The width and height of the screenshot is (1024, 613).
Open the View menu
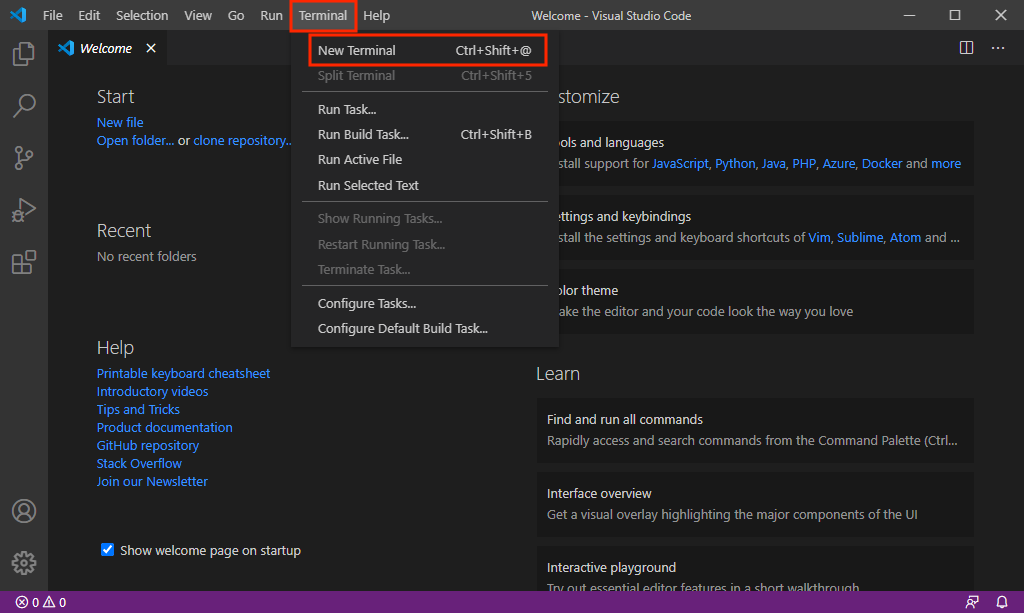point(198,15)
